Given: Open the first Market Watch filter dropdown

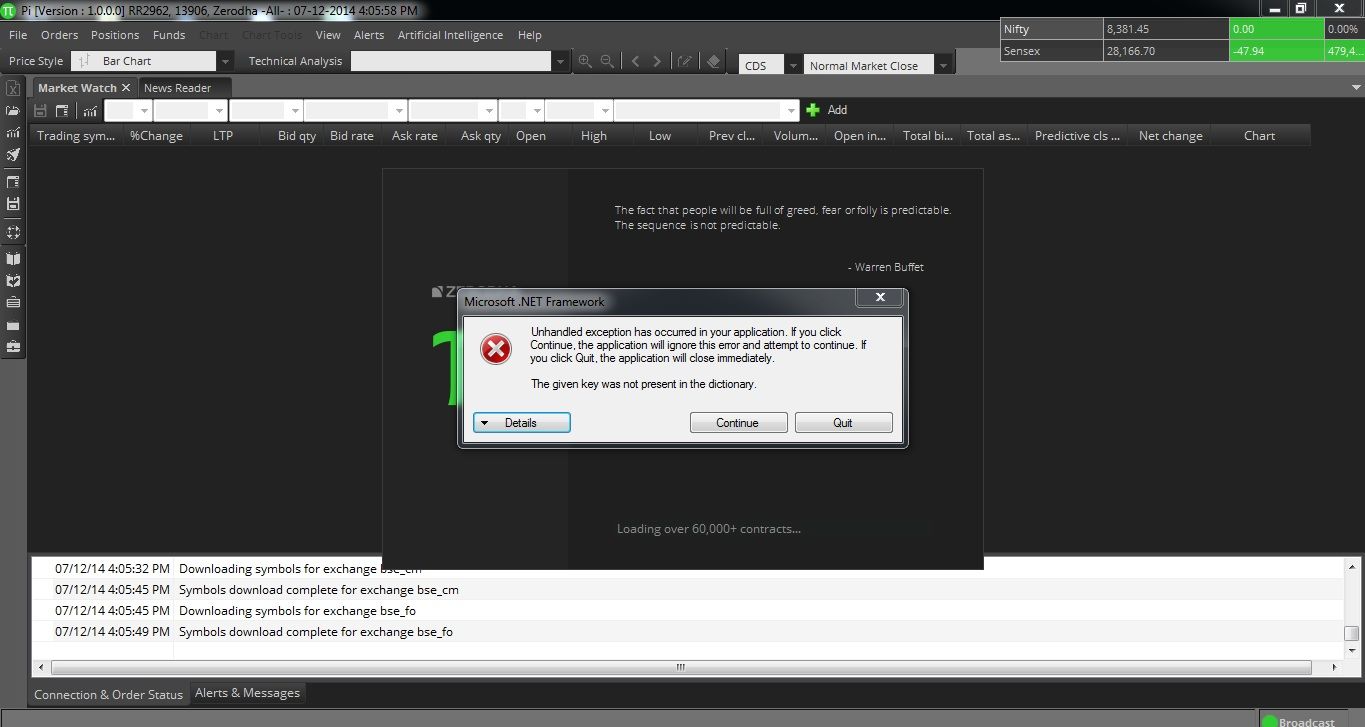Looking at the screenshot, I should [145, 110].
